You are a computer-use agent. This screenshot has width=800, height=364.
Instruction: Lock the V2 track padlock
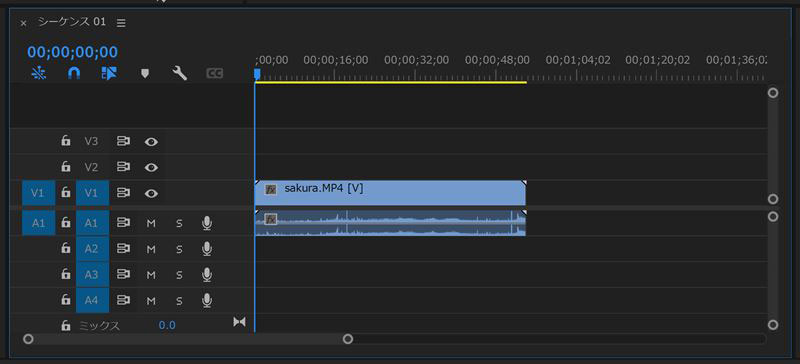(x=66, y=166)
